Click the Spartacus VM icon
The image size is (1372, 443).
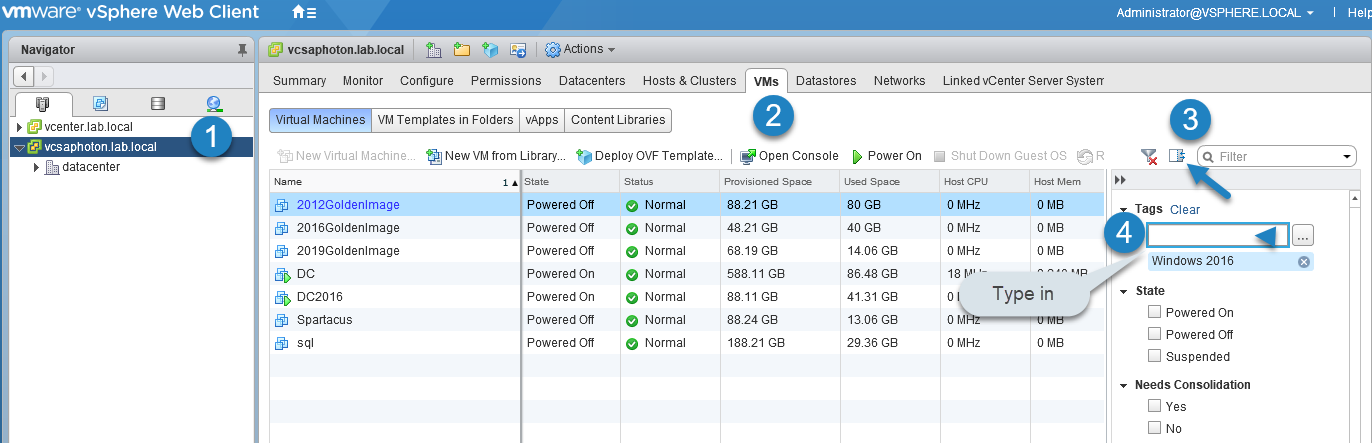pos(282,320)
